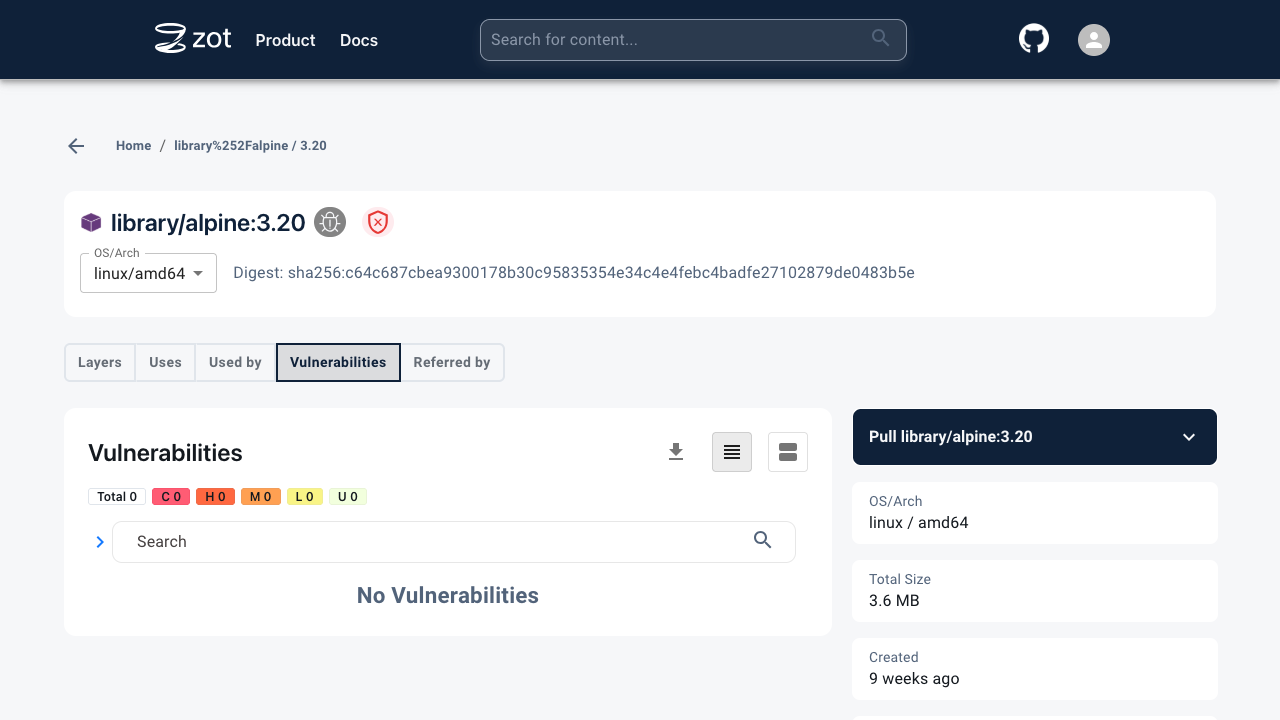Click the linux / amd64 value in side panel
The height and width of the screenshot is (720, 1280).
(919, 523)
